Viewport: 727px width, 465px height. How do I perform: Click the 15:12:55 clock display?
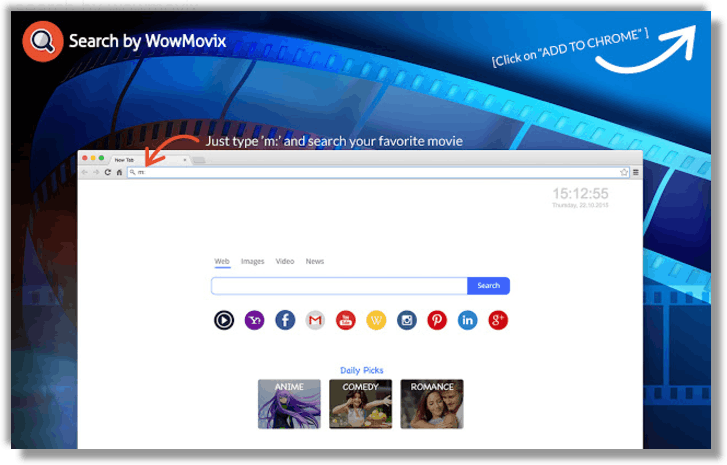(580, 193)
